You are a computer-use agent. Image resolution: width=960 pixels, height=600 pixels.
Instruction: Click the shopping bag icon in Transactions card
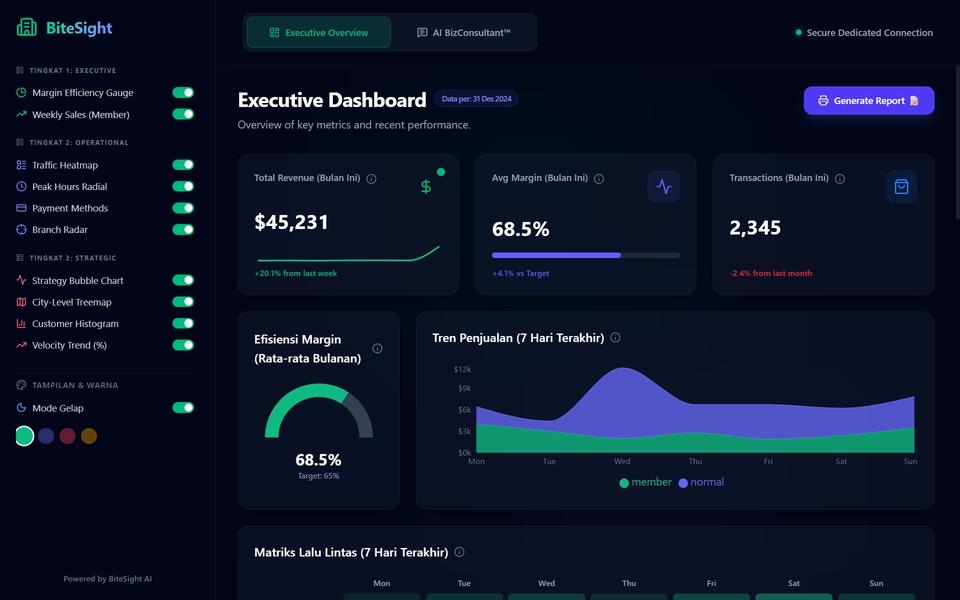click(901, 187)
